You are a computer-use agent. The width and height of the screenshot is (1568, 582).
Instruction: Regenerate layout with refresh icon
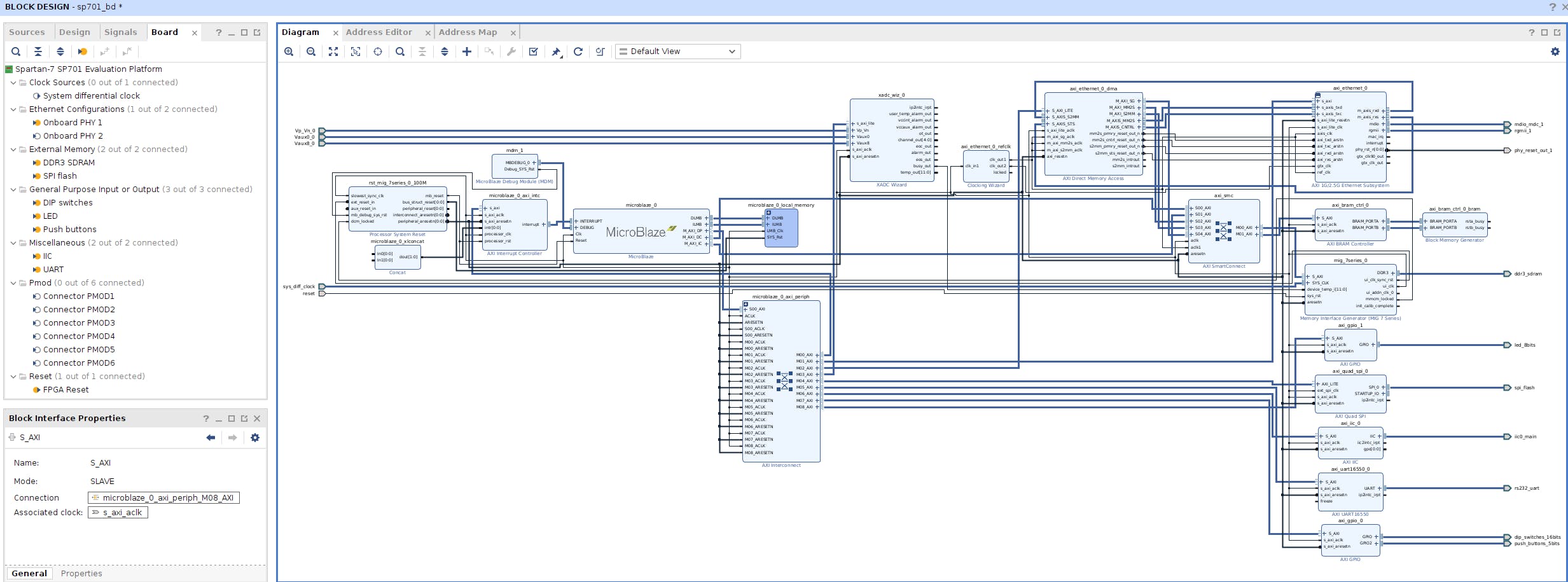pos(578,52)
